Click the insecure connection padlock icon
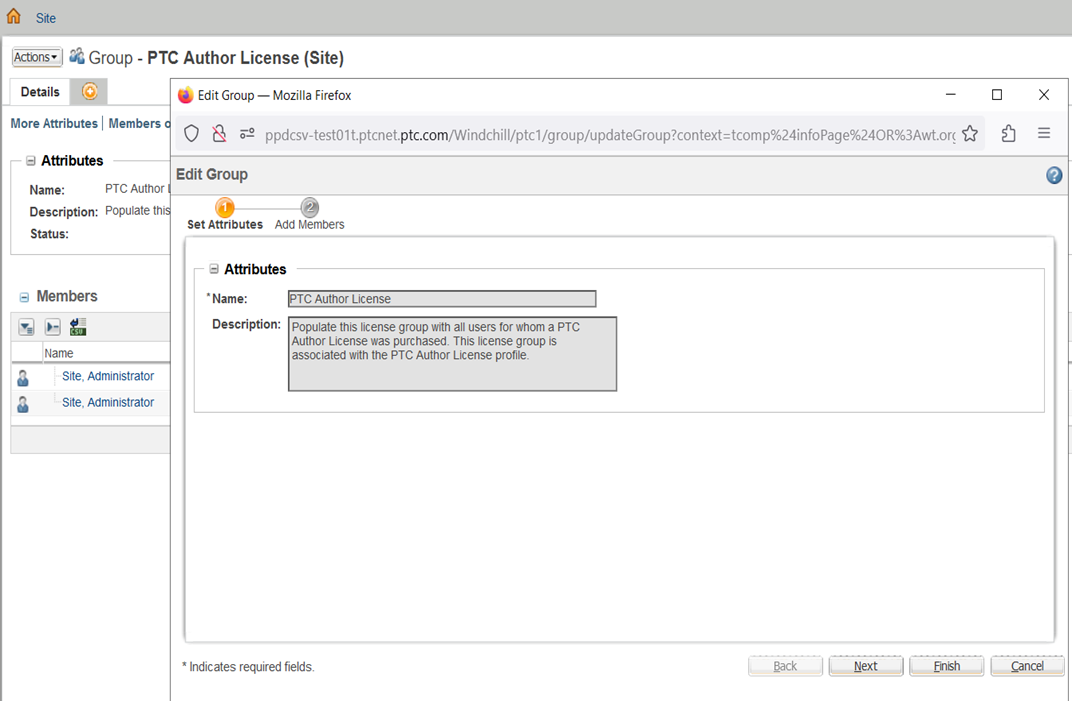The image size is (1072, 701). click(x=219, y=133)
